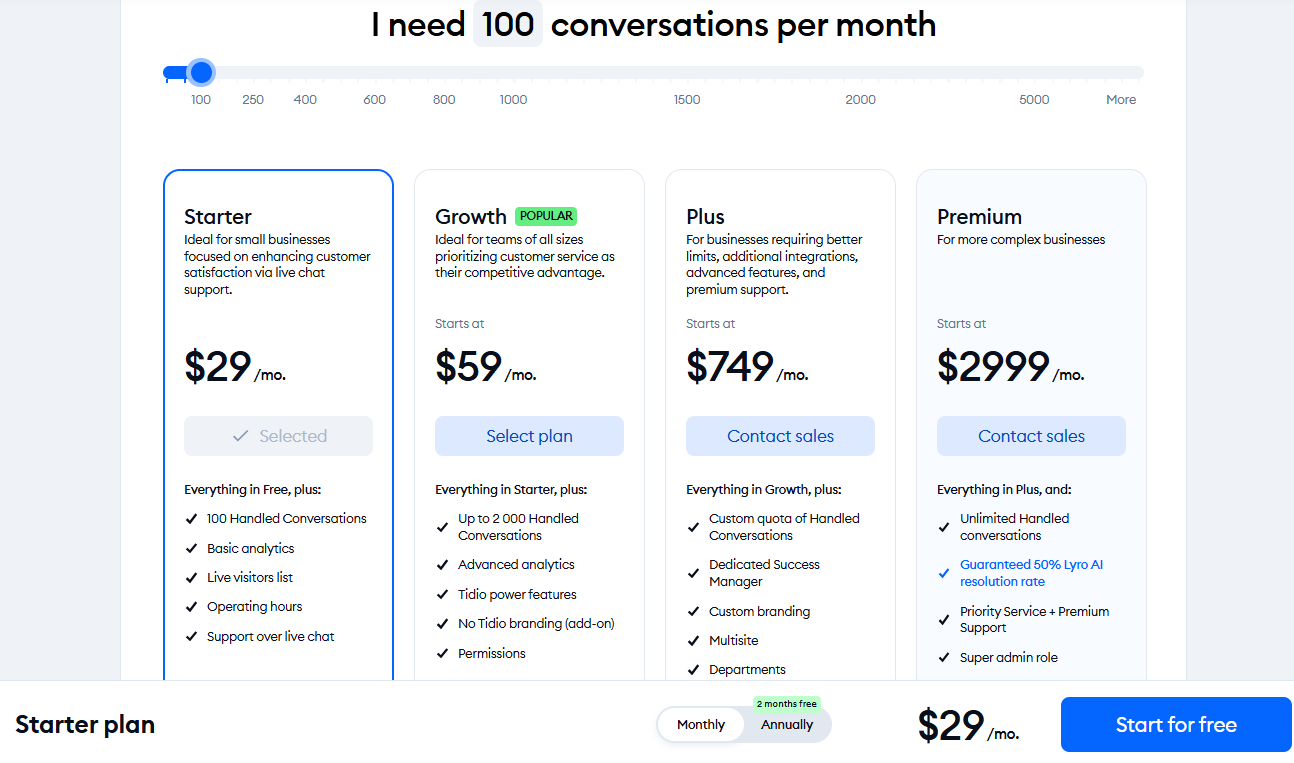Screen dimensions: 1294x763
Task: Click the "2 months free" badge
Action: [787, 704]
